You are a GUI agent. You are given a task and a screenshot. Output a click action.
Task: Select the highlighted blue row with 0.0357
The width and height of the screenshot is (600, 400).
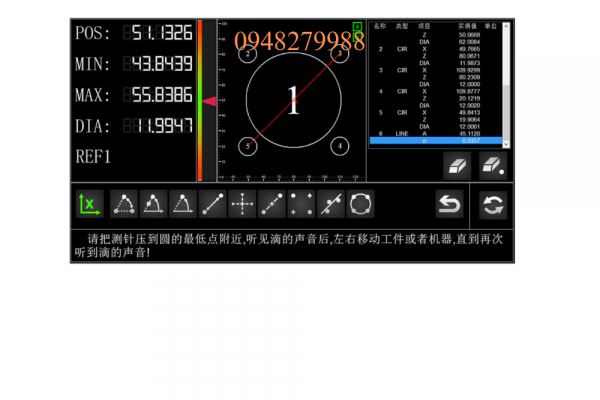436,140
